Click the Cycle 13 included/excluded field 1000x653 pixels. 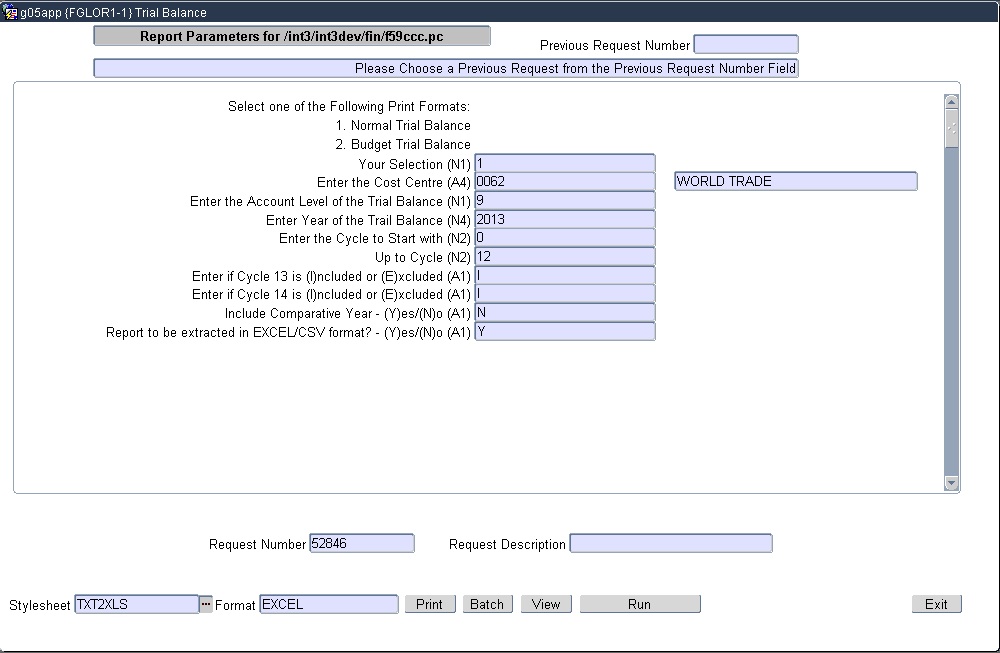click(565, 276)
